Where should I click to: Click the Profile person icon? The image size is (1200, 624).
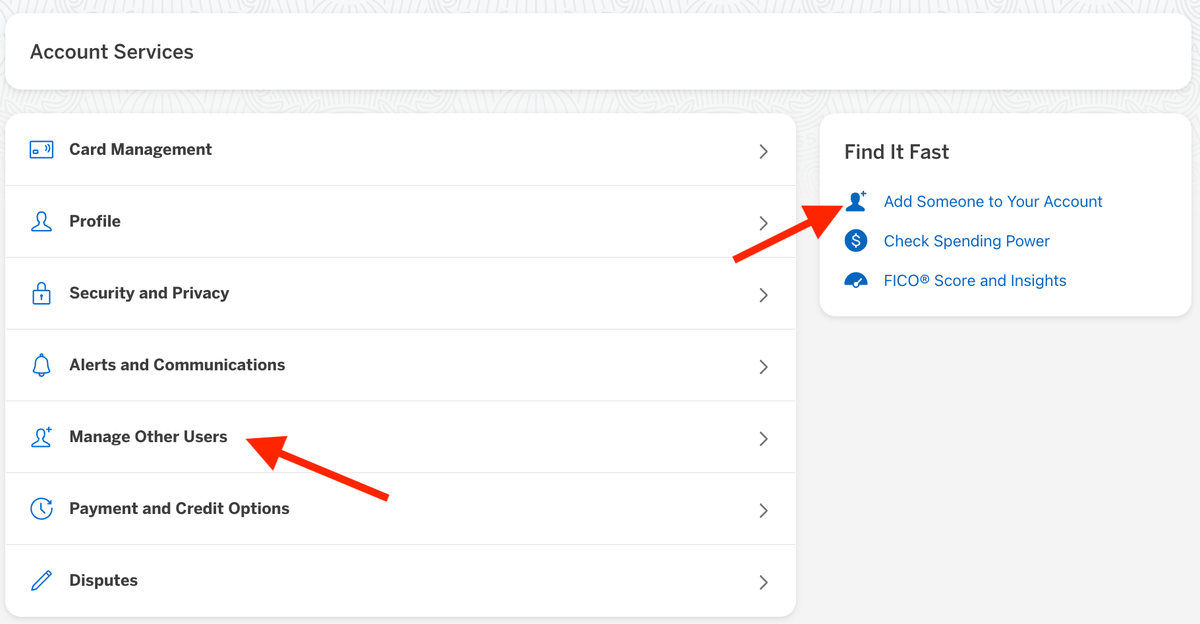41,222
